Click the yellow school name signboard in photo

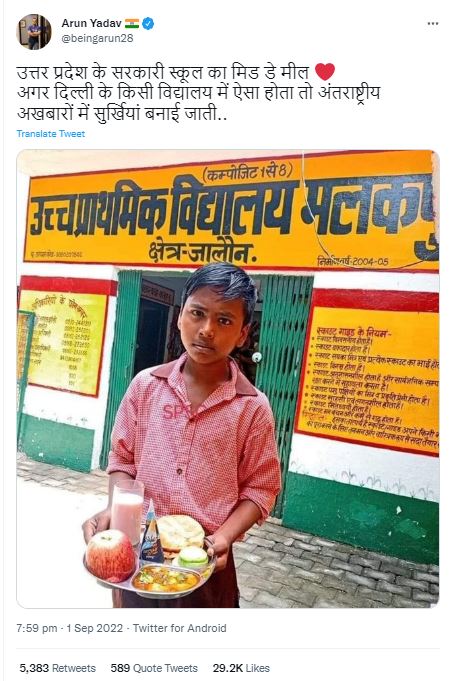click(231, 214)
